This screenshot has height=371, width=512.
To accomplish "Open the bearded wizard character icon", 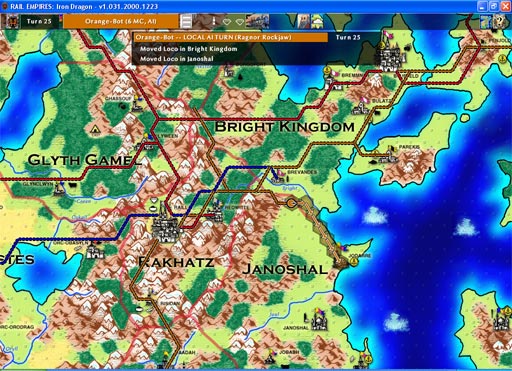I will tap(303, 22).
